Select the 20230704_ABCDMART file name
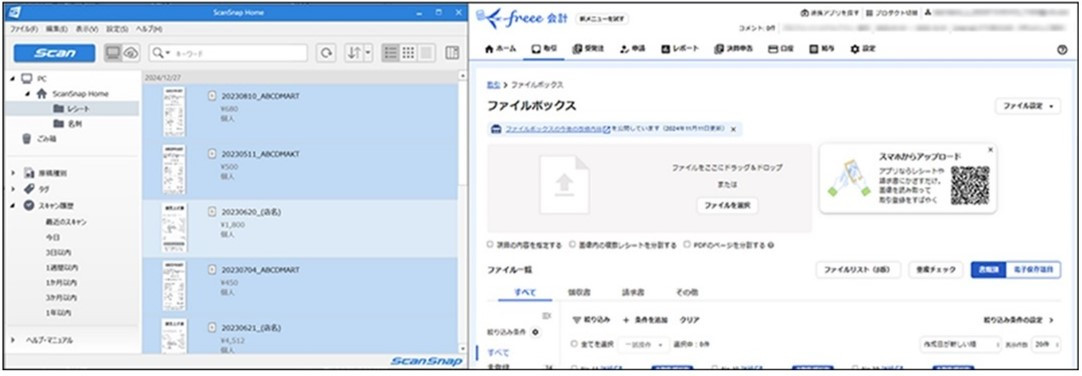Image resolution: width=1082 pixels, height=376 pixels. pyautogui.click(x=260, y=271)
